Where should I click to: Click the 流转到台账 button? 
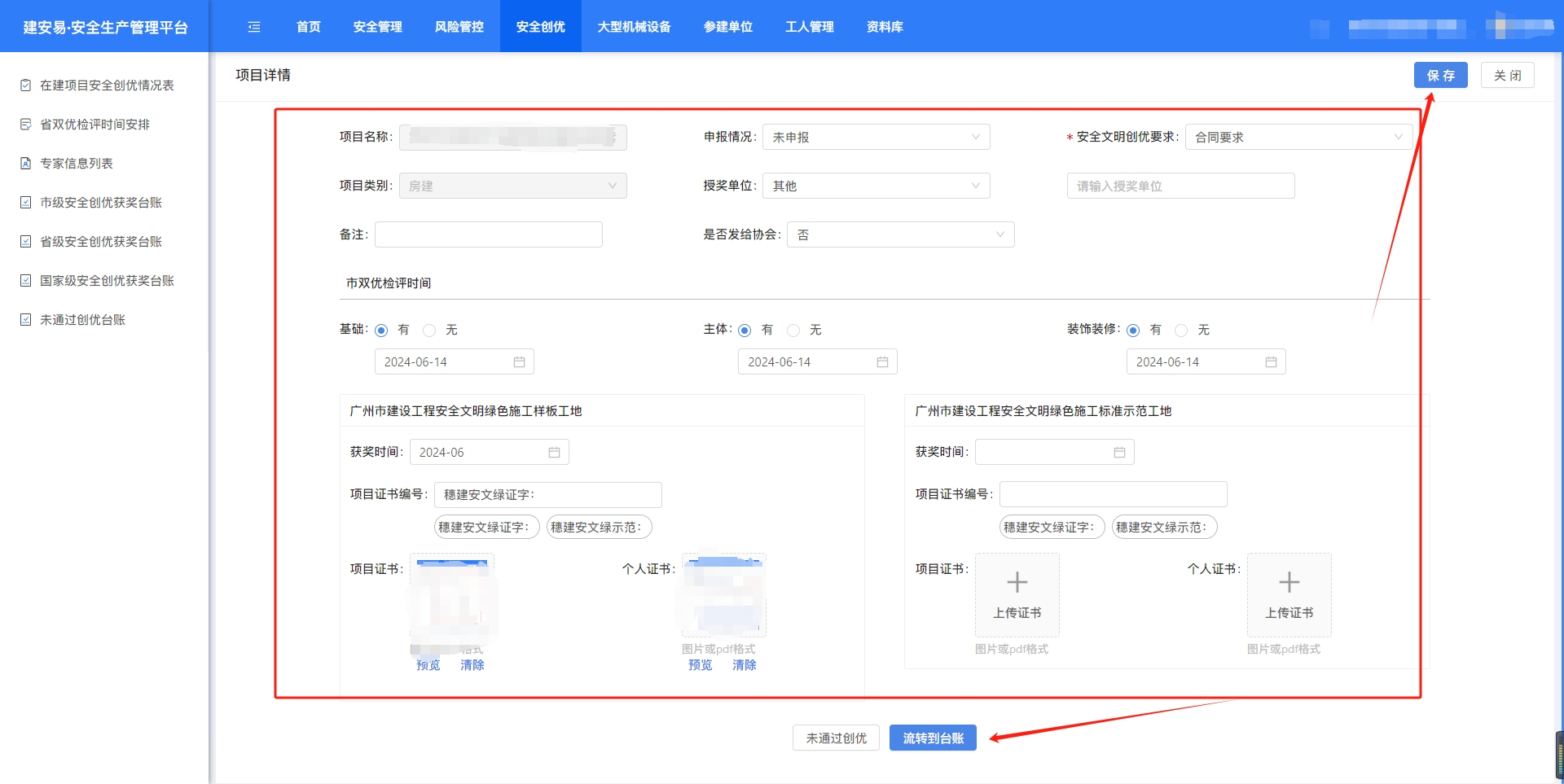coord(933,738)
